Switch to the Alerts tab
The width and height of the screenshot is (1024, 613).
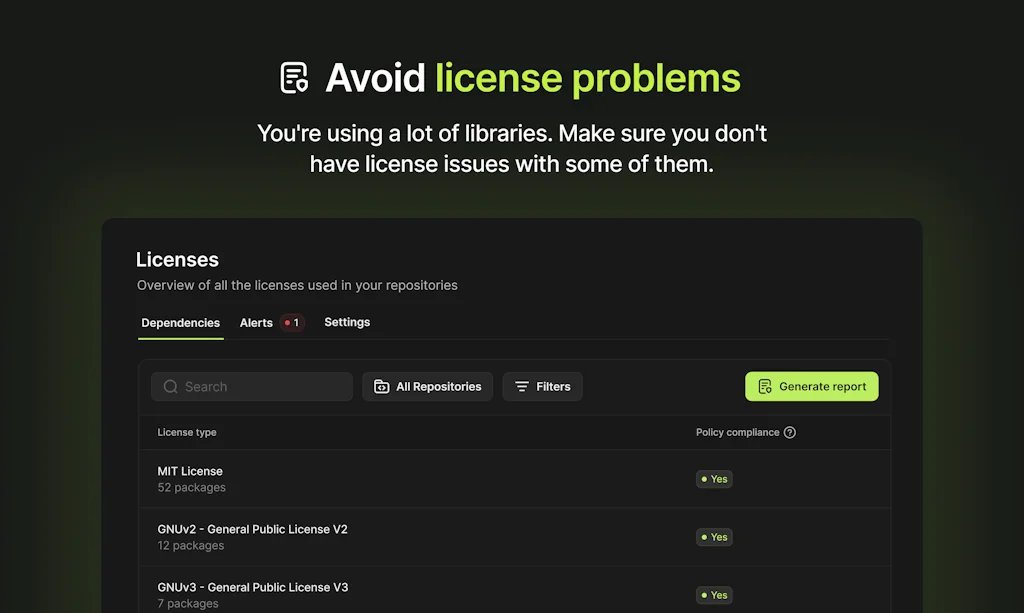[x=256, y=322]
